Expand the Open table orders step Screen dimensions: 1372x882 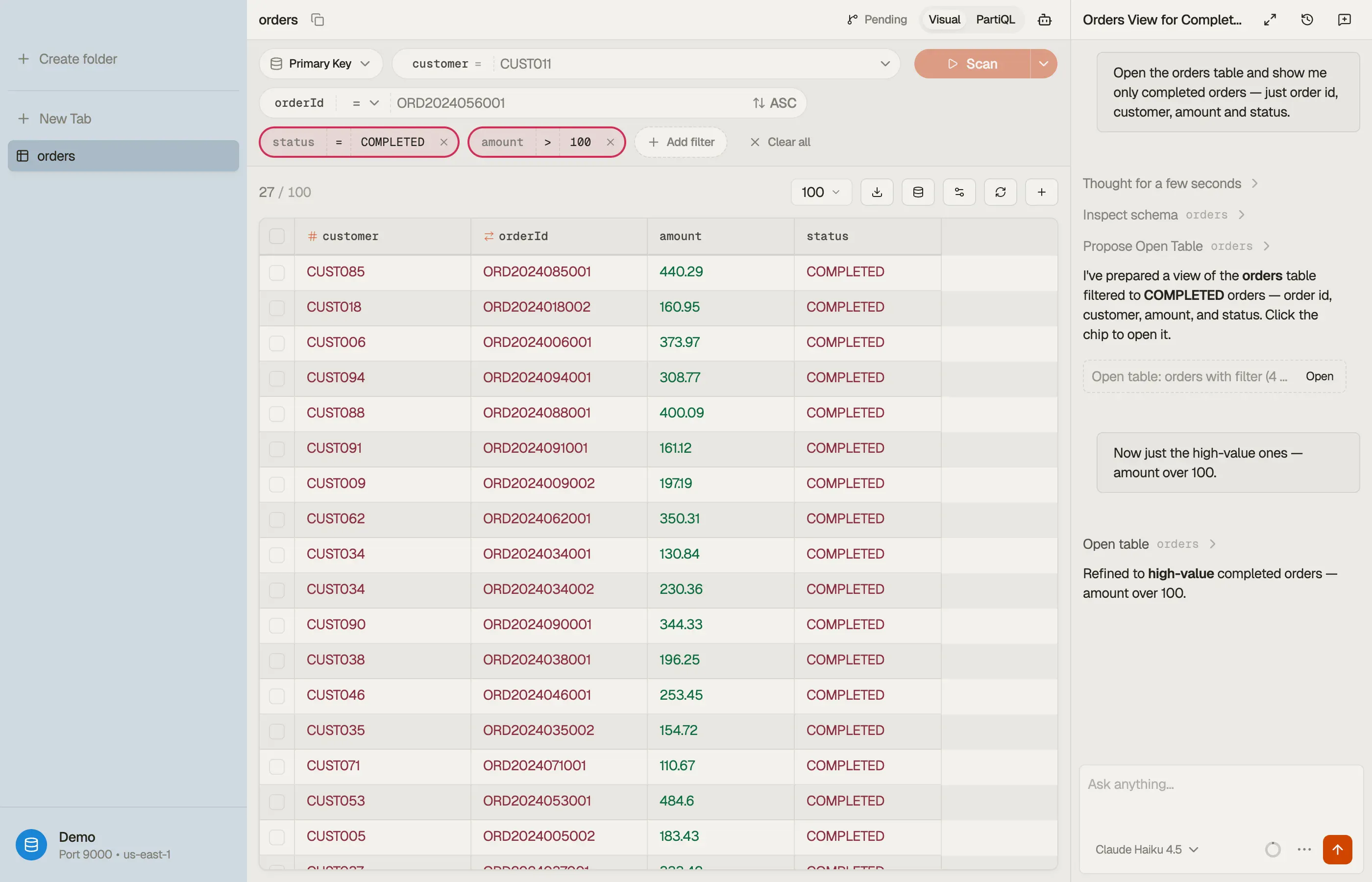pyautogui.click(x=1149, y=544)
